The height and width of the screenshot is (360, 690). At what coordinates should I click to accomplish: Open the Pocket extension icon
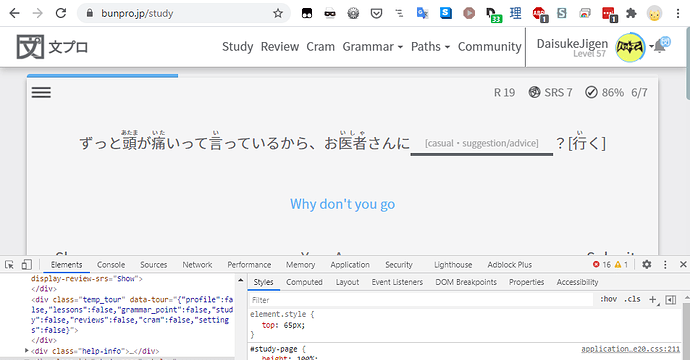pos(376,13)
